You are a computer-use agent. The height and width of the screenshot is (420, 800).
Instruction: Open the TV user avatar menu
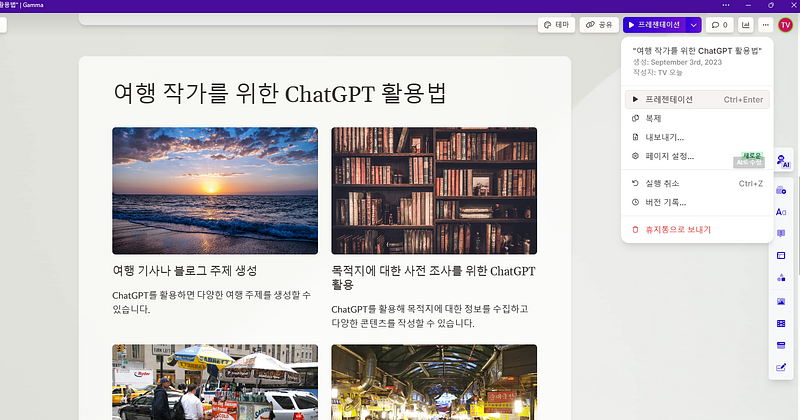(x=785, y=24)
